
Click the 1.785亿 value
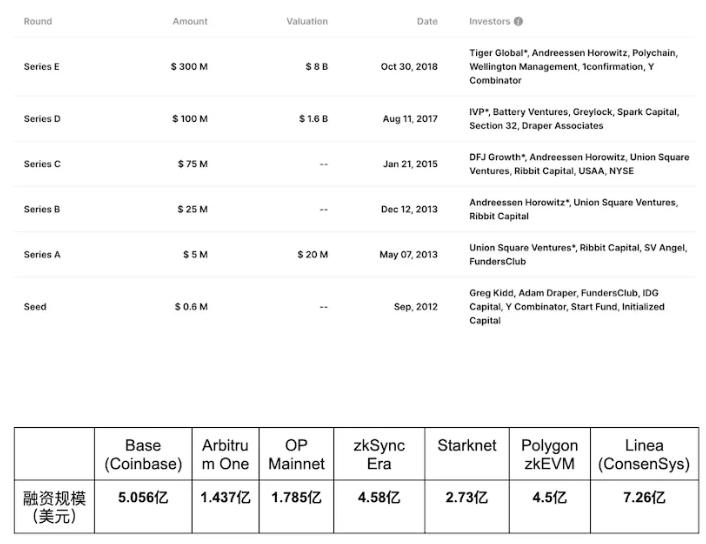coord(296,498)
